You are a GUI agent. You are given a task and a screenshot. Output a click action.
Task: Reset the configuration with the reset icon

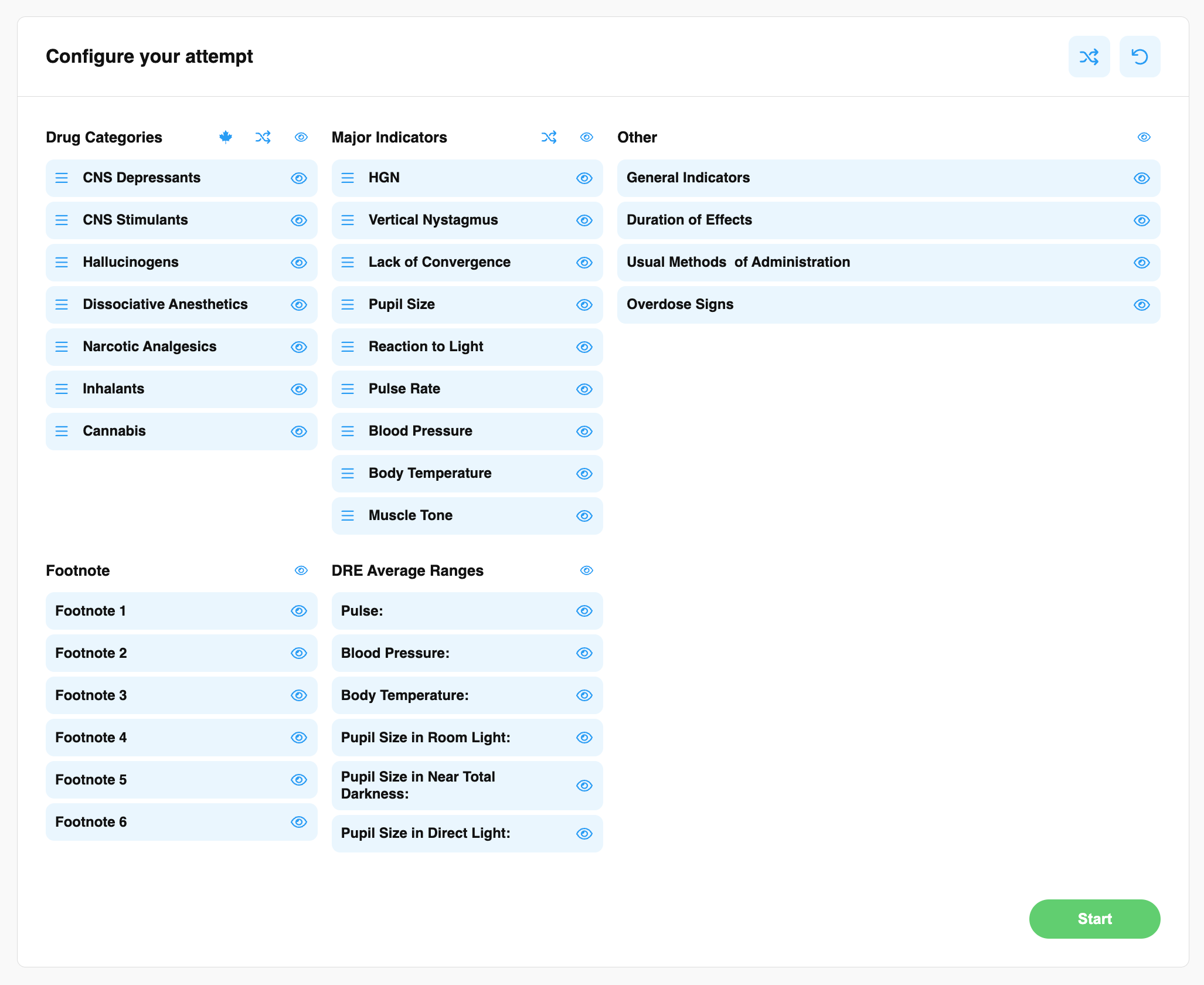1140,56
